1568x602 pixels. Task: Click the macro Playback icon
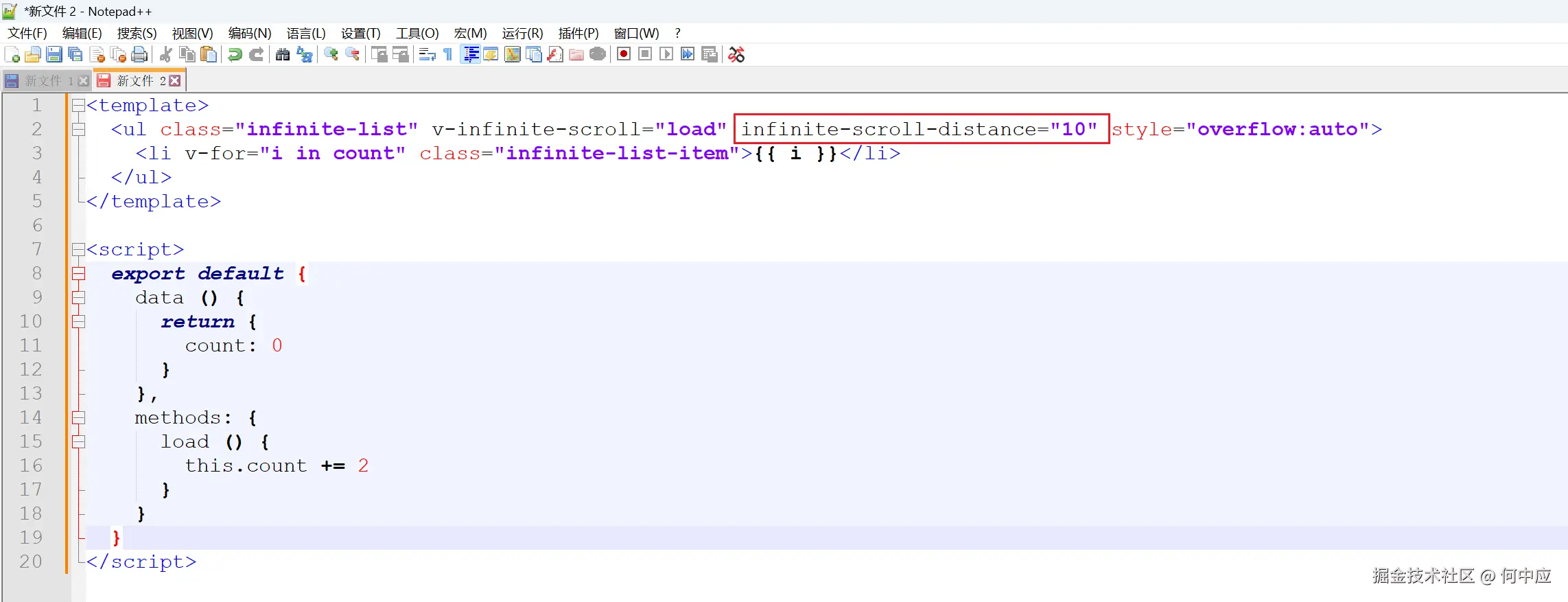click(666, 55)
